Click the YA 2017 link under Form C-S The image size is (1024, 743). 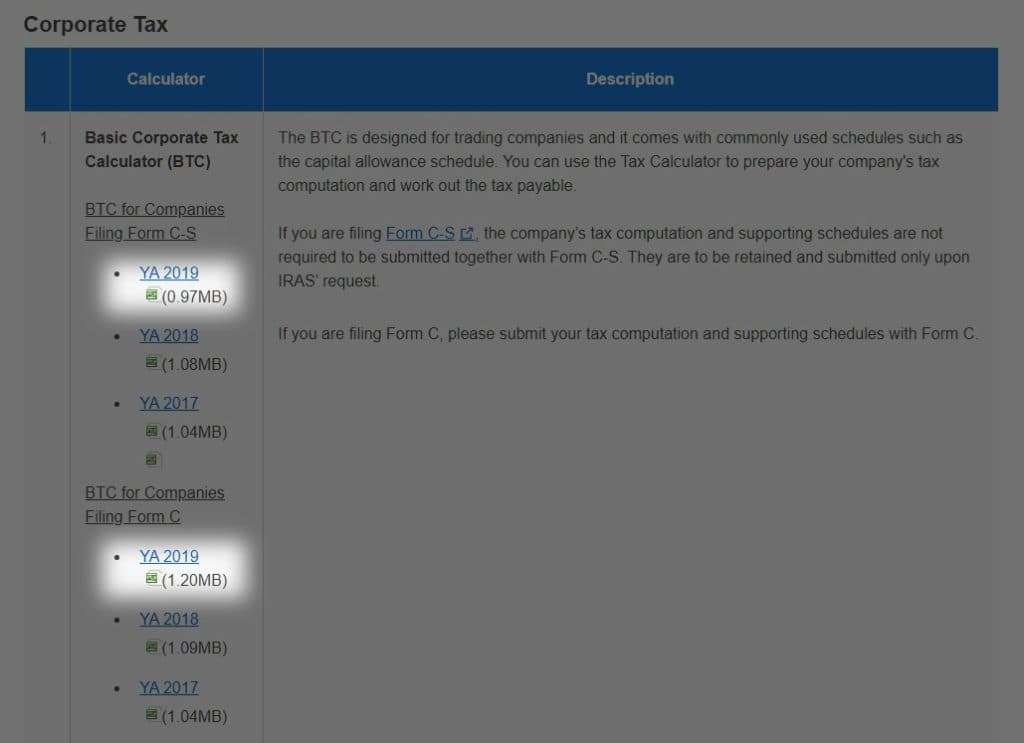click(x=168, y=402)
